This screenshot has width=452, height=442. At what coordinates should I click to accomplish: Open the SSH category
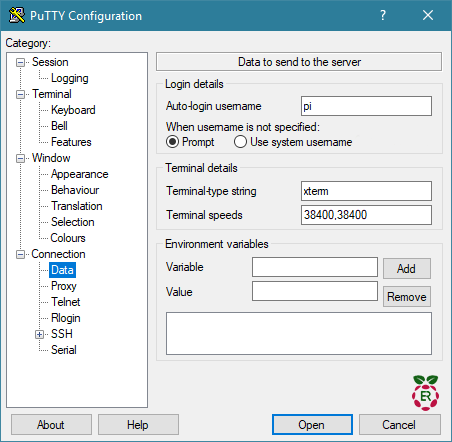pyautogui.click(x=62, y=334)
